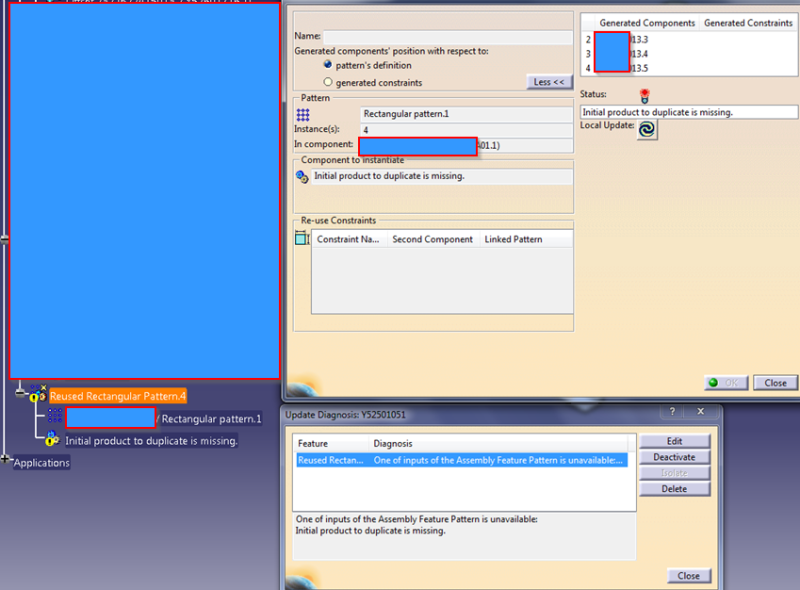Click the Constraint Na... column header

click(x=349, y=239)
